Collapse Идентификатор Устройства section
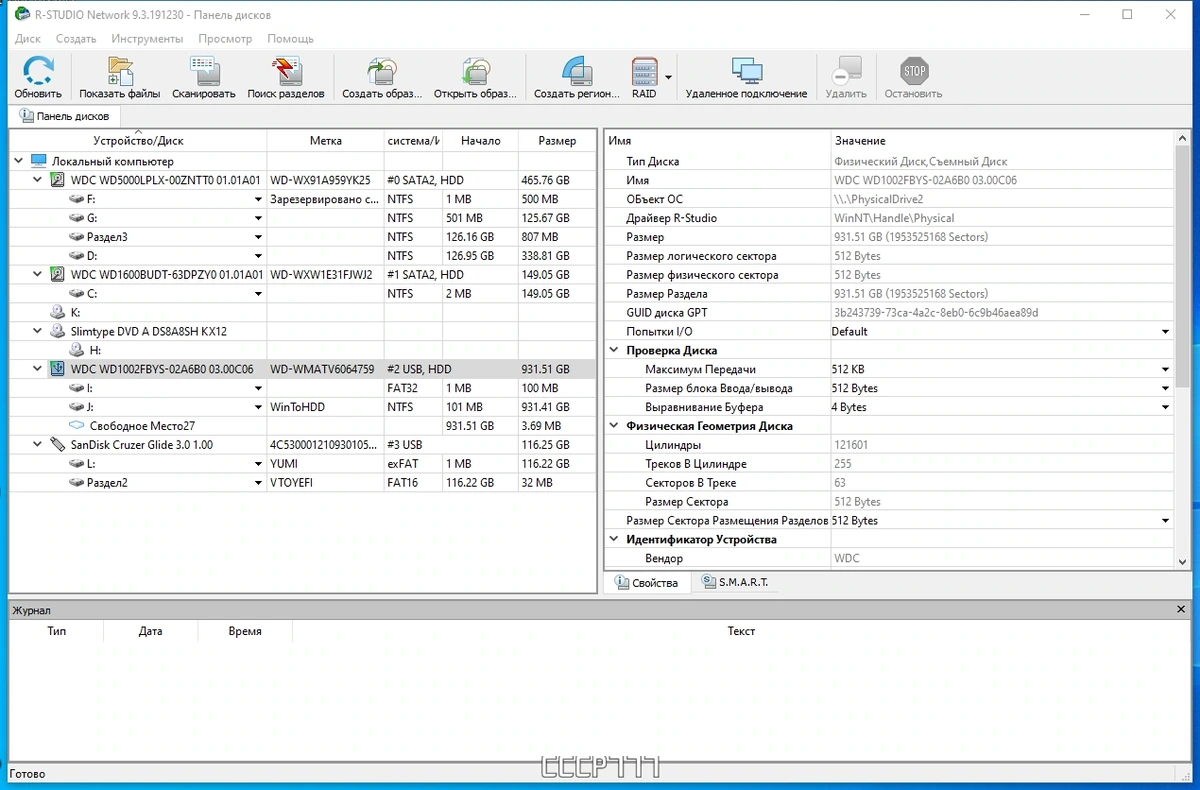 (614, 539)
